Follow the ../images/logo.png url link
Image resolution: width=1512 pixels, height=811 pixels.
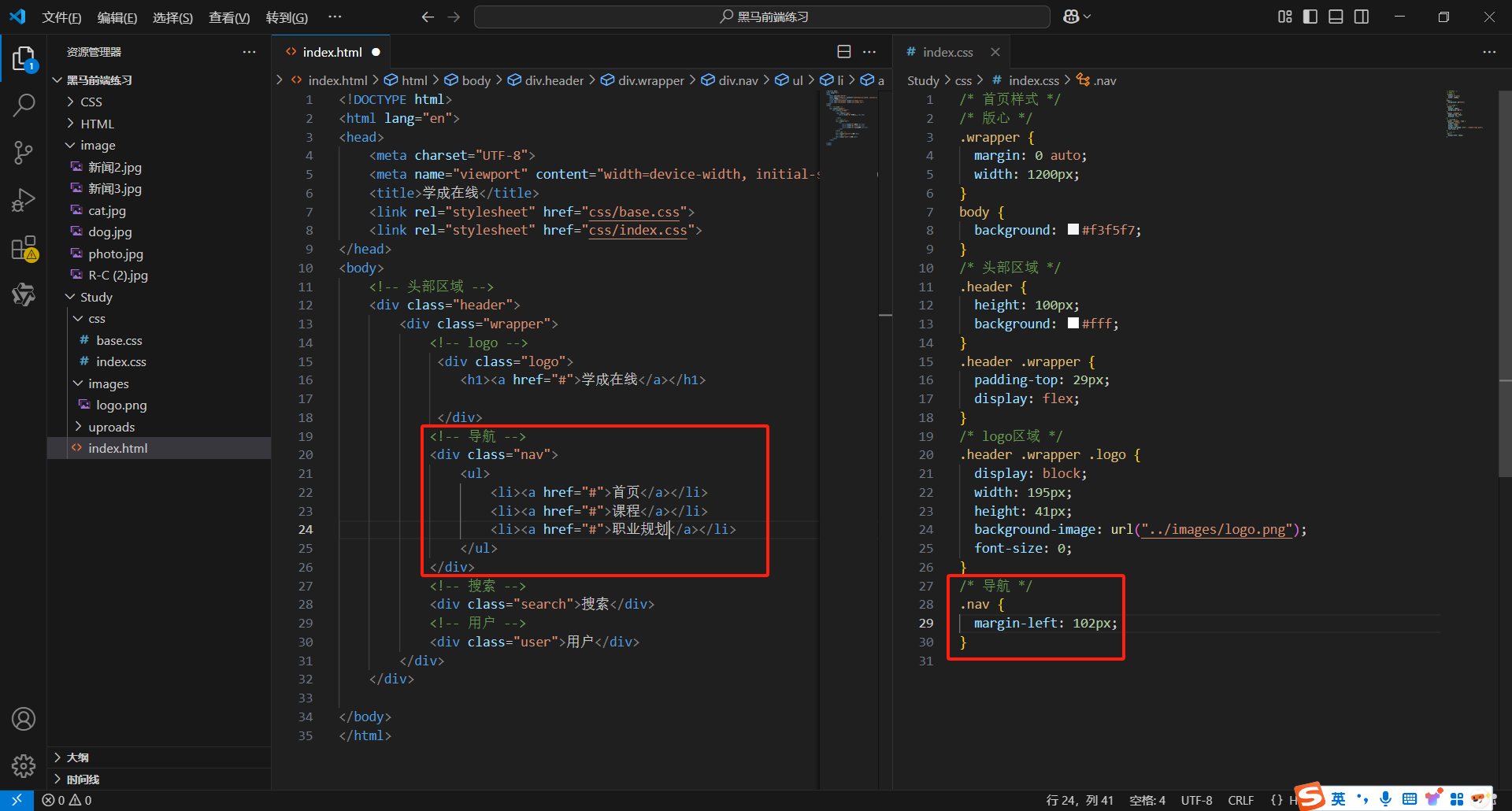(1217, 529)
